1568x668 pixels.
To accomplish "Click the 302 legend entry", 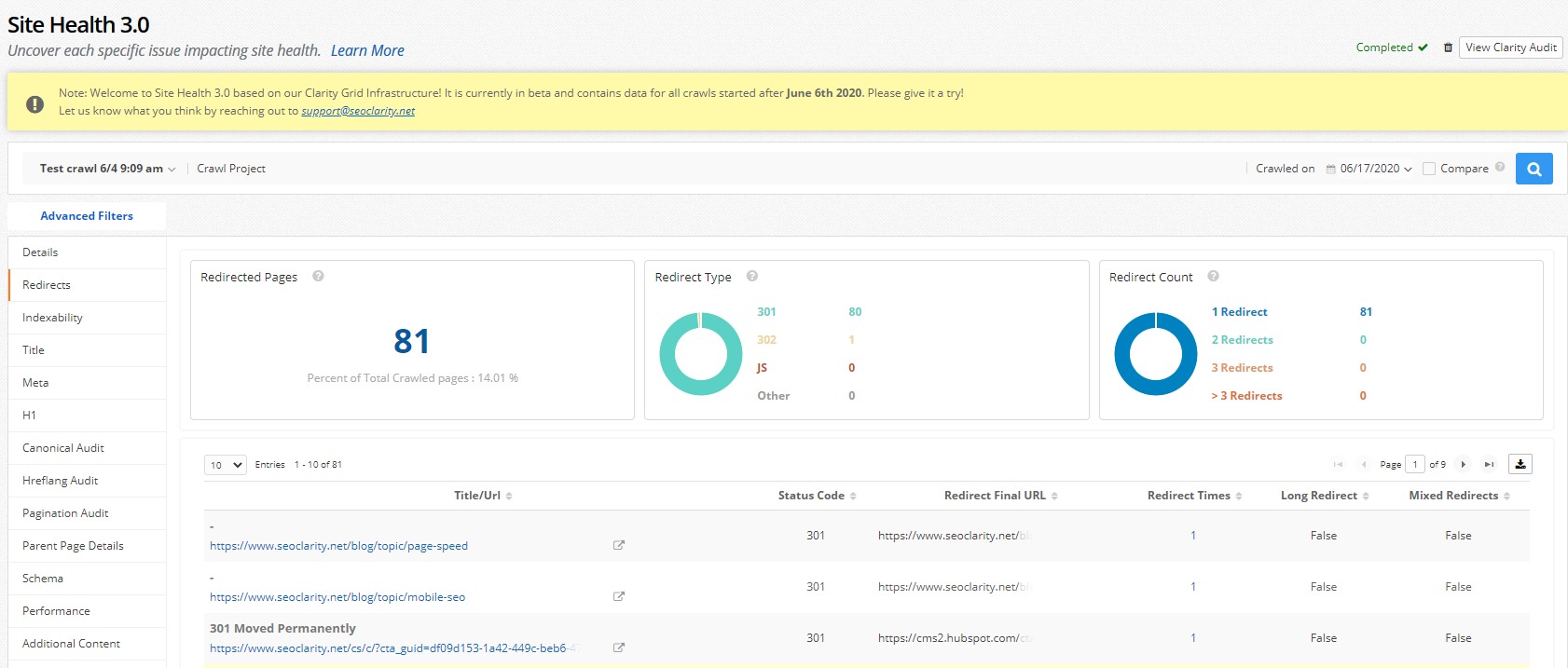I will (x=766, y=340).
